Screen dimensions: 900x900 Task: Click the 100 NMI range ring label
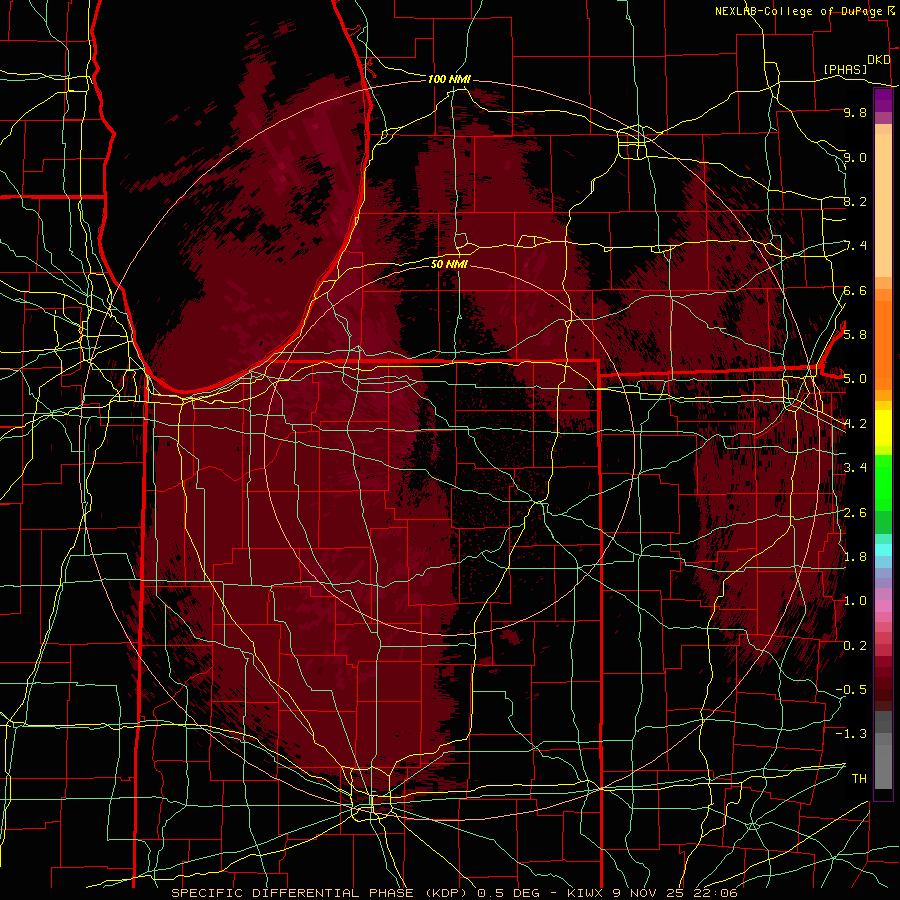(x=449, y=79)
